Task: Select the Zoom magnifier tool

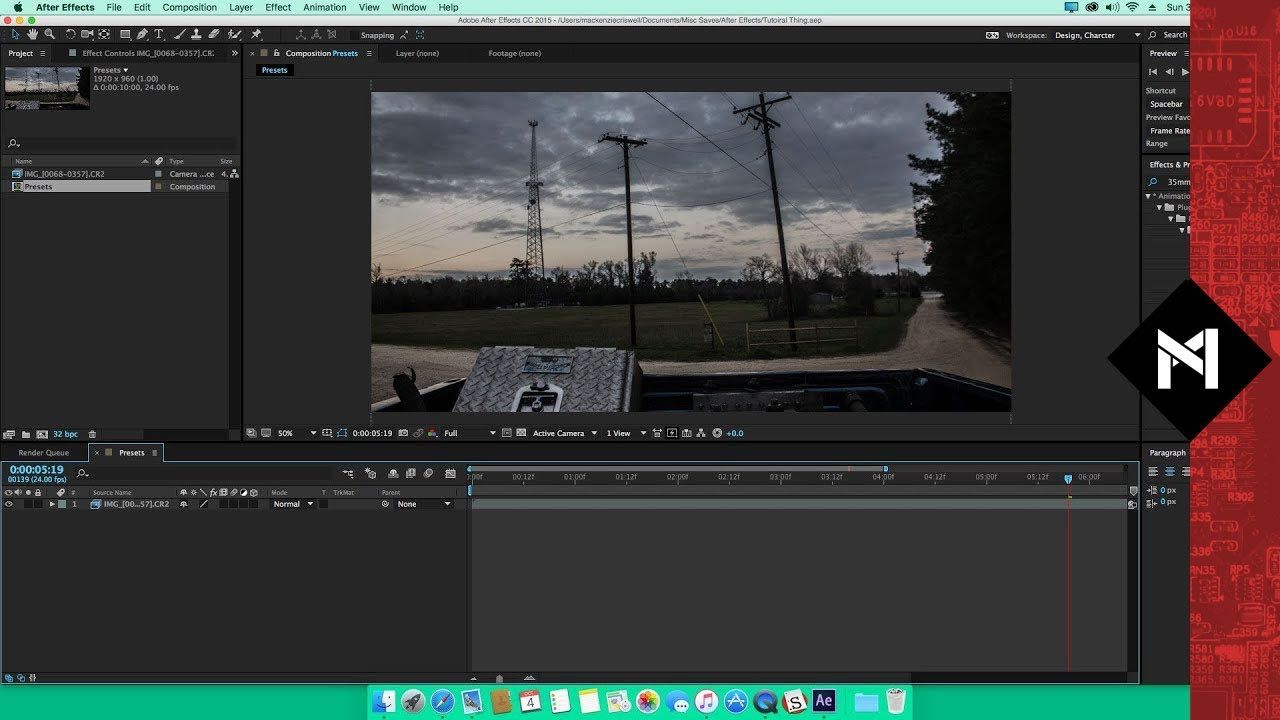Action: (50, 35)
